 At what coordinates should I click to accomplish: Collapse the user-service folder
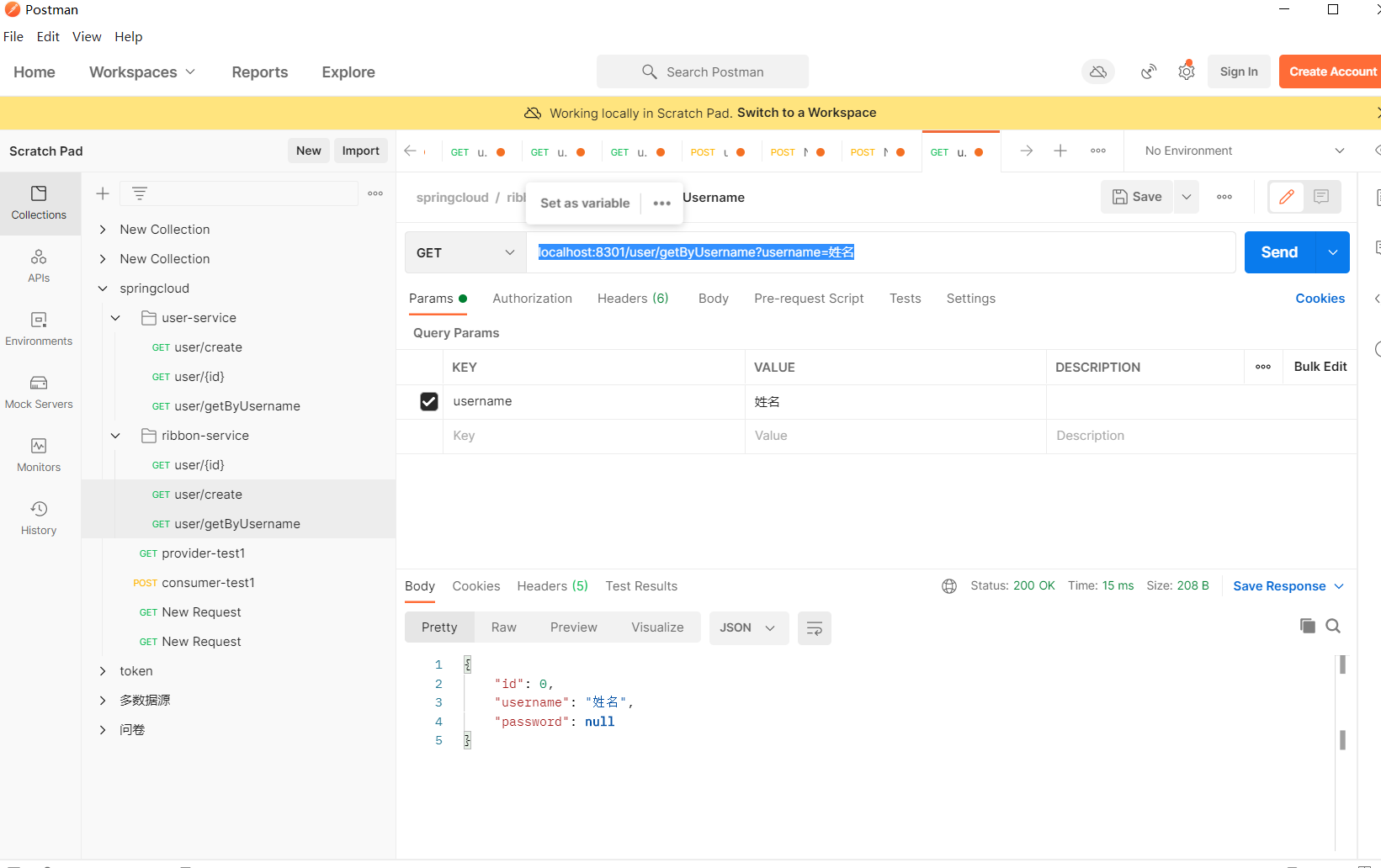[115, 318]
